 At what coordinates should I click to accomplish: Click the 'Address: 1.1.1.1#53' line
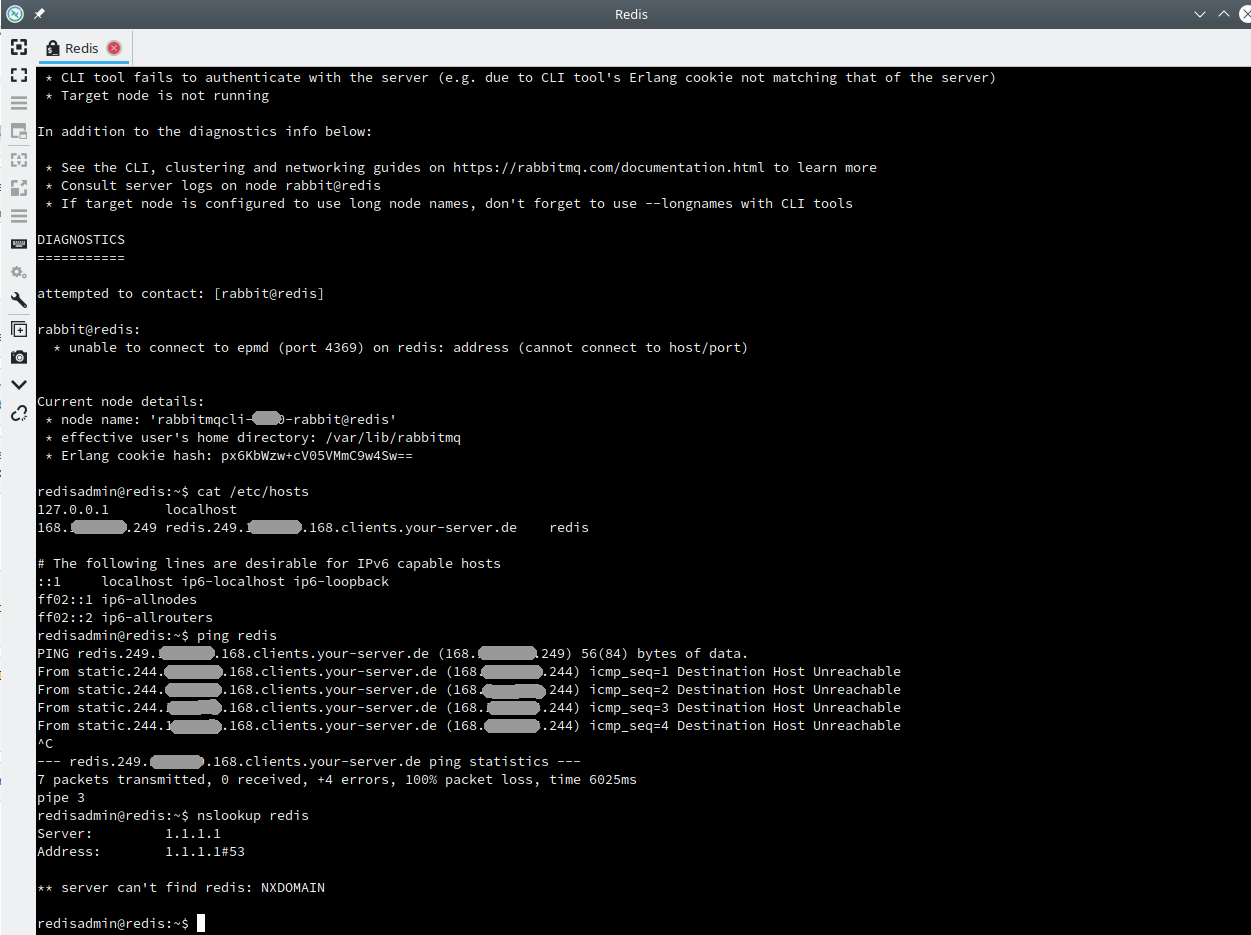point(141,852)
